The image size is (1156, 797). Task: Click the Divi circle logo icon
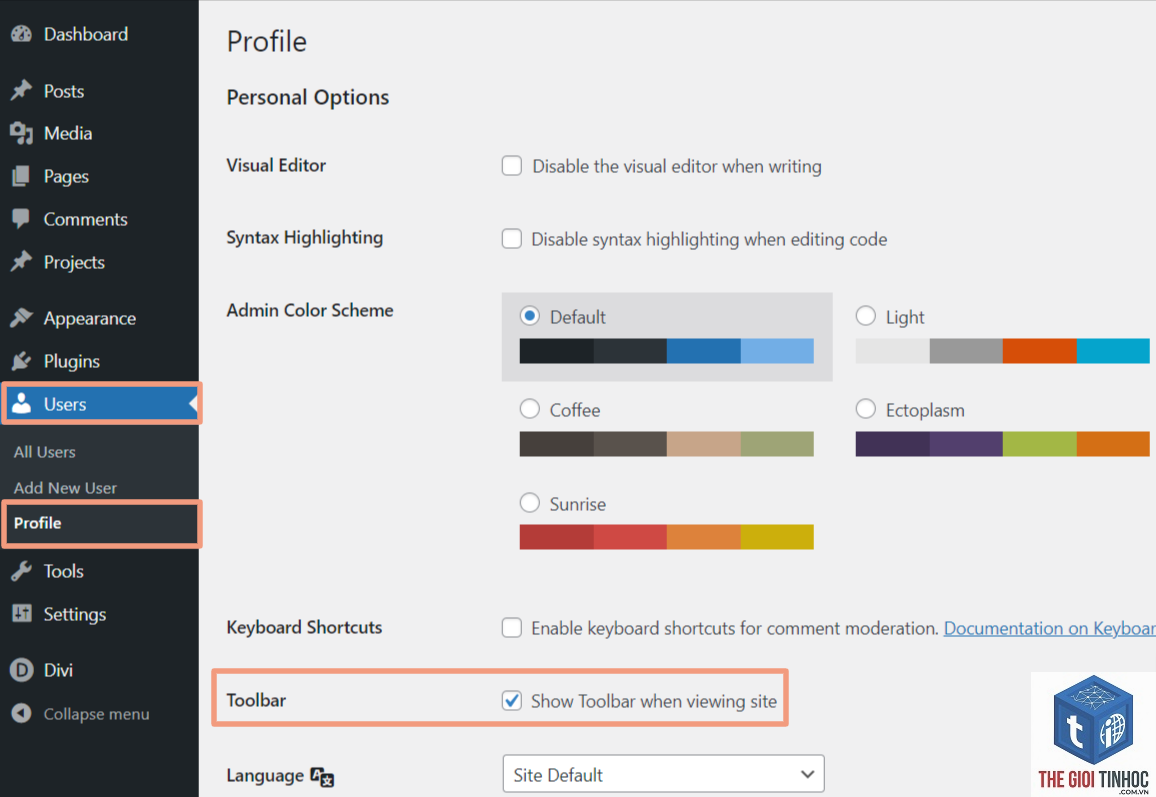pyautogui.click(x=21, y=669)
